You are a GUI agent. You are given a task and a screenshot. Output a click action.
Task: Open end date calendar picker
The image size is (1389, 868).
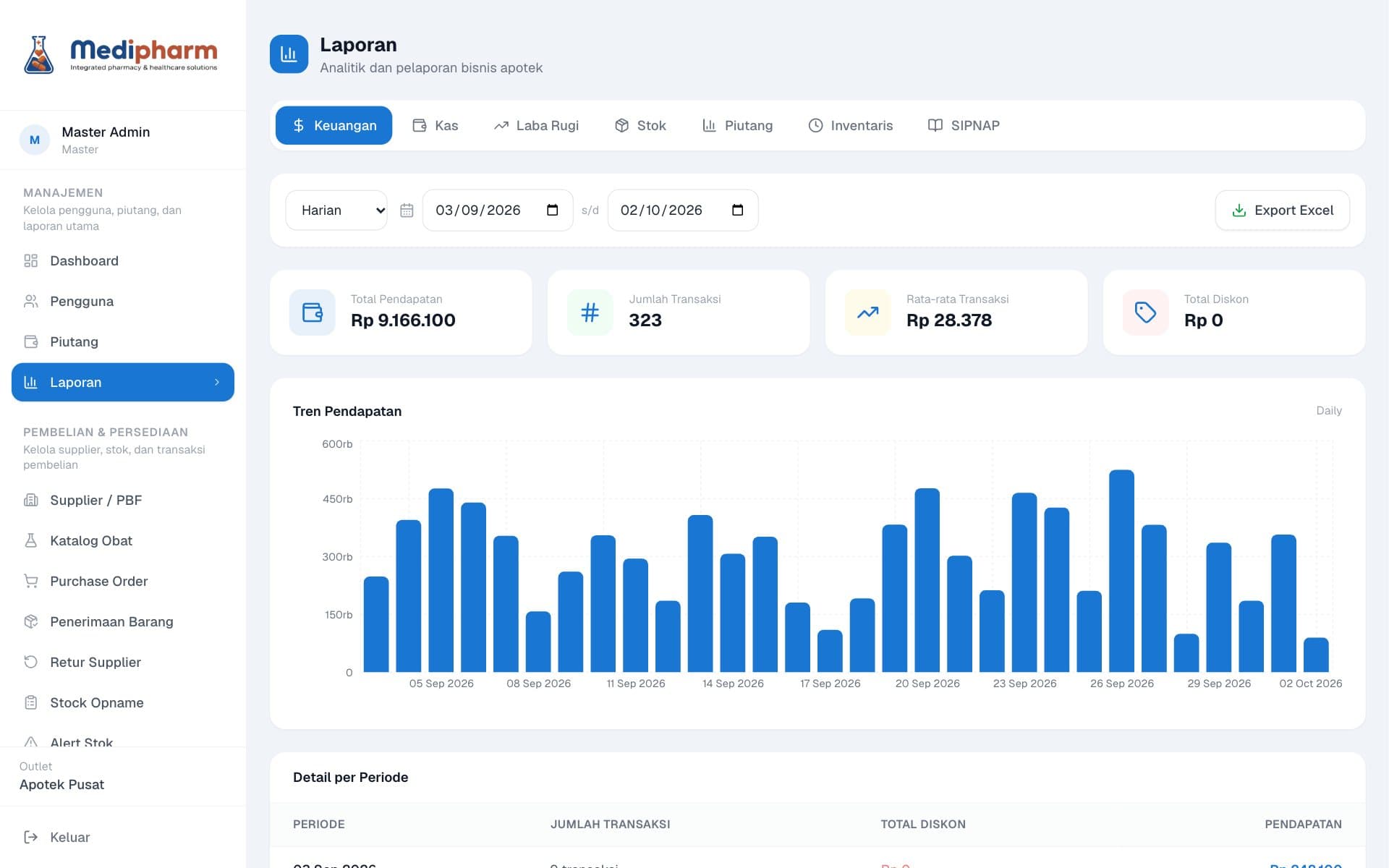pos(738,210)
